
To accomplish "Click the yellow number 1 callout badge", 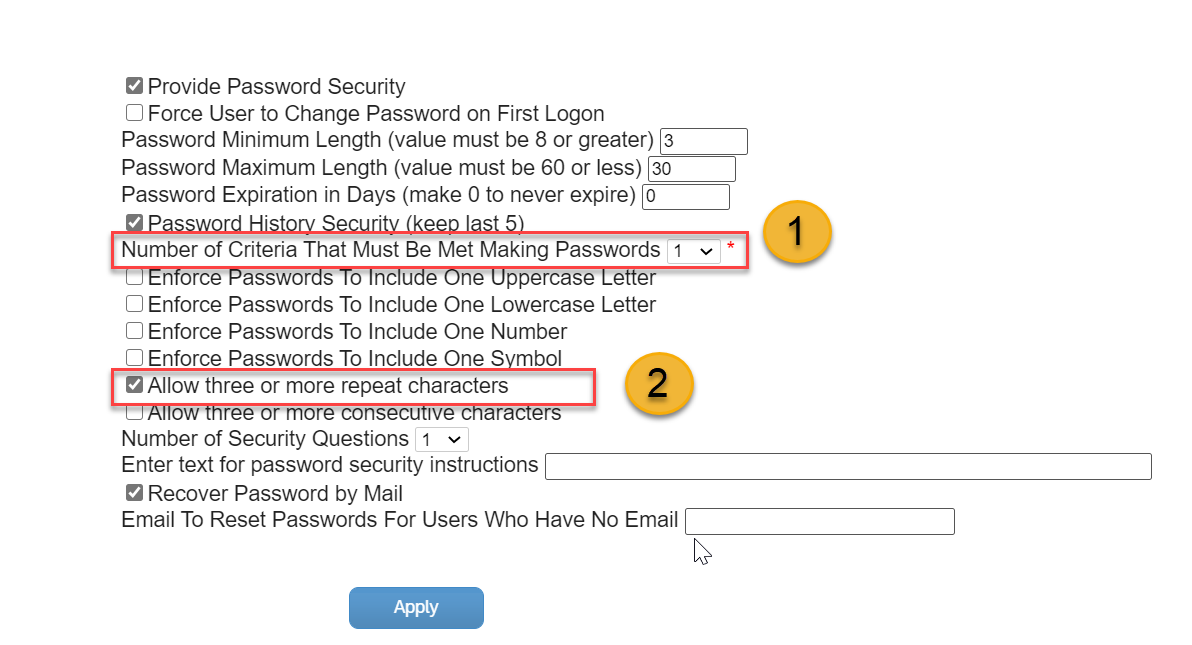I will coord(797,232).
